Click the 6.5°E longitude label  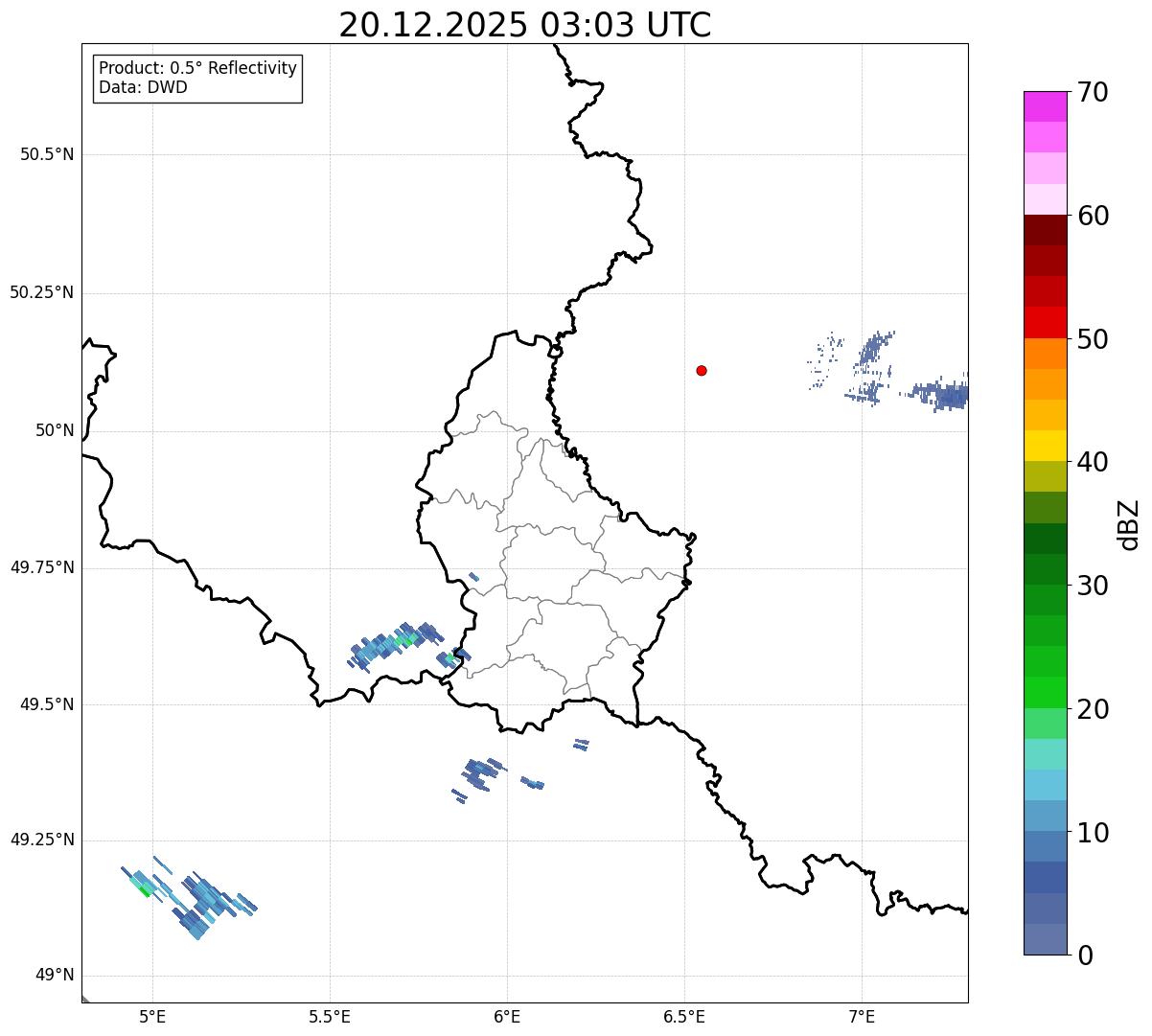pos(684,1016)
